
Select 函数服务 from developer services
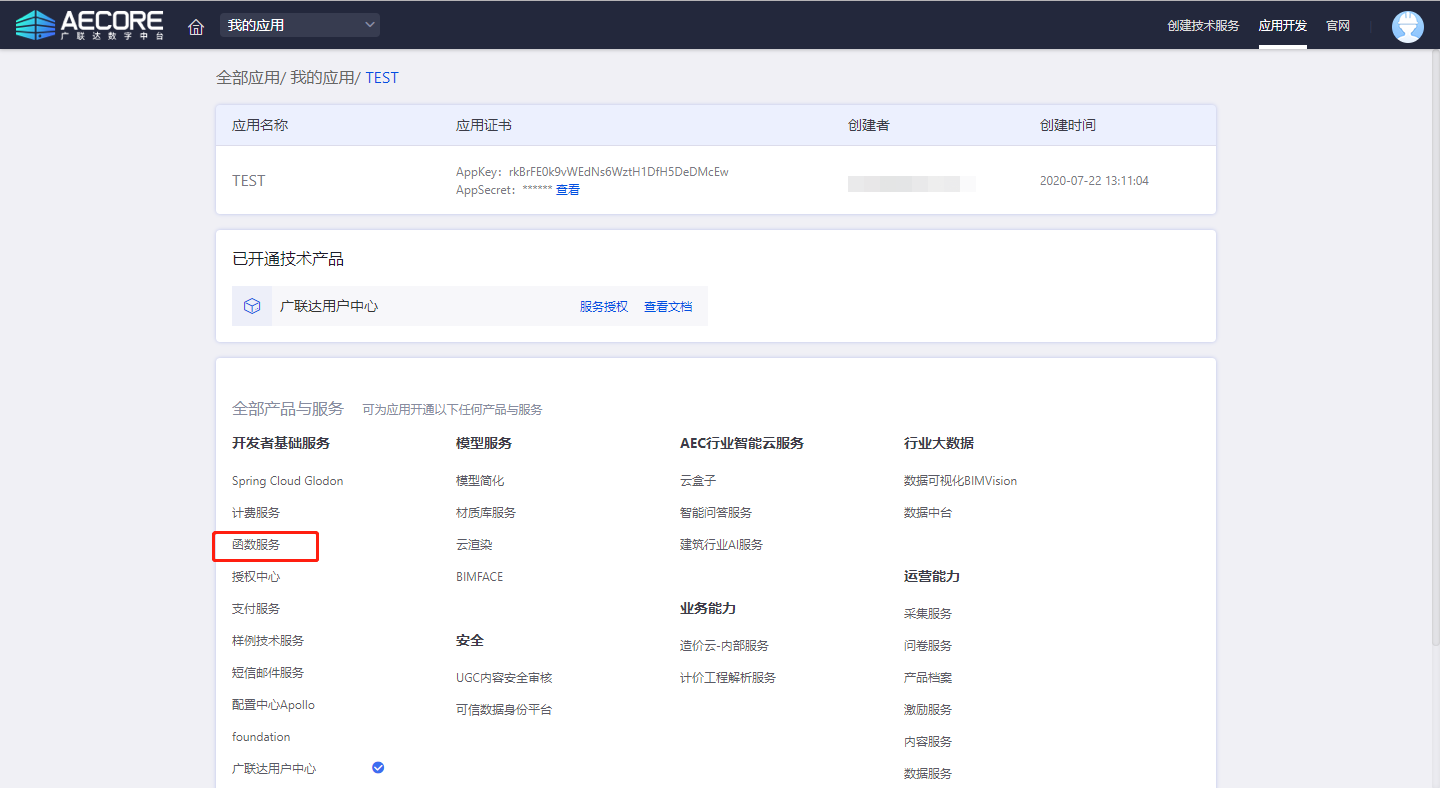click(x=256, y=545)
